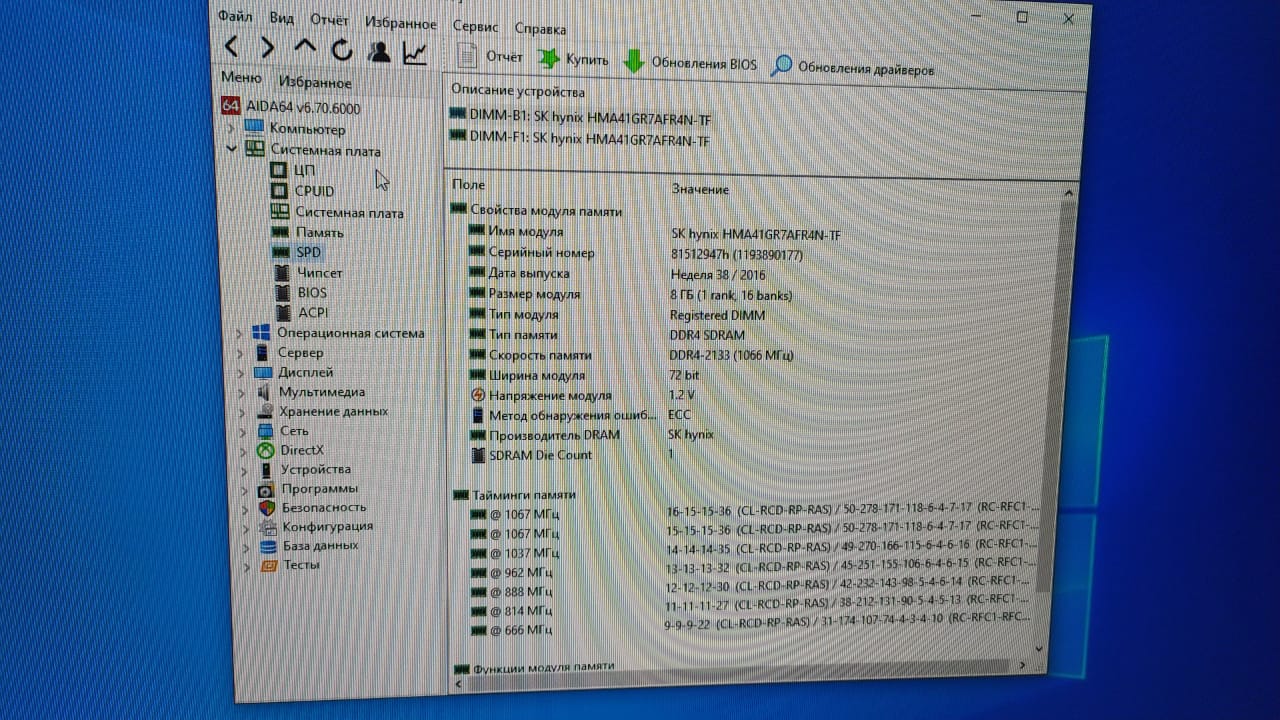
Task: Select AIDA64 v6.70.6000 root node
Action: click(x=291, y=108)
